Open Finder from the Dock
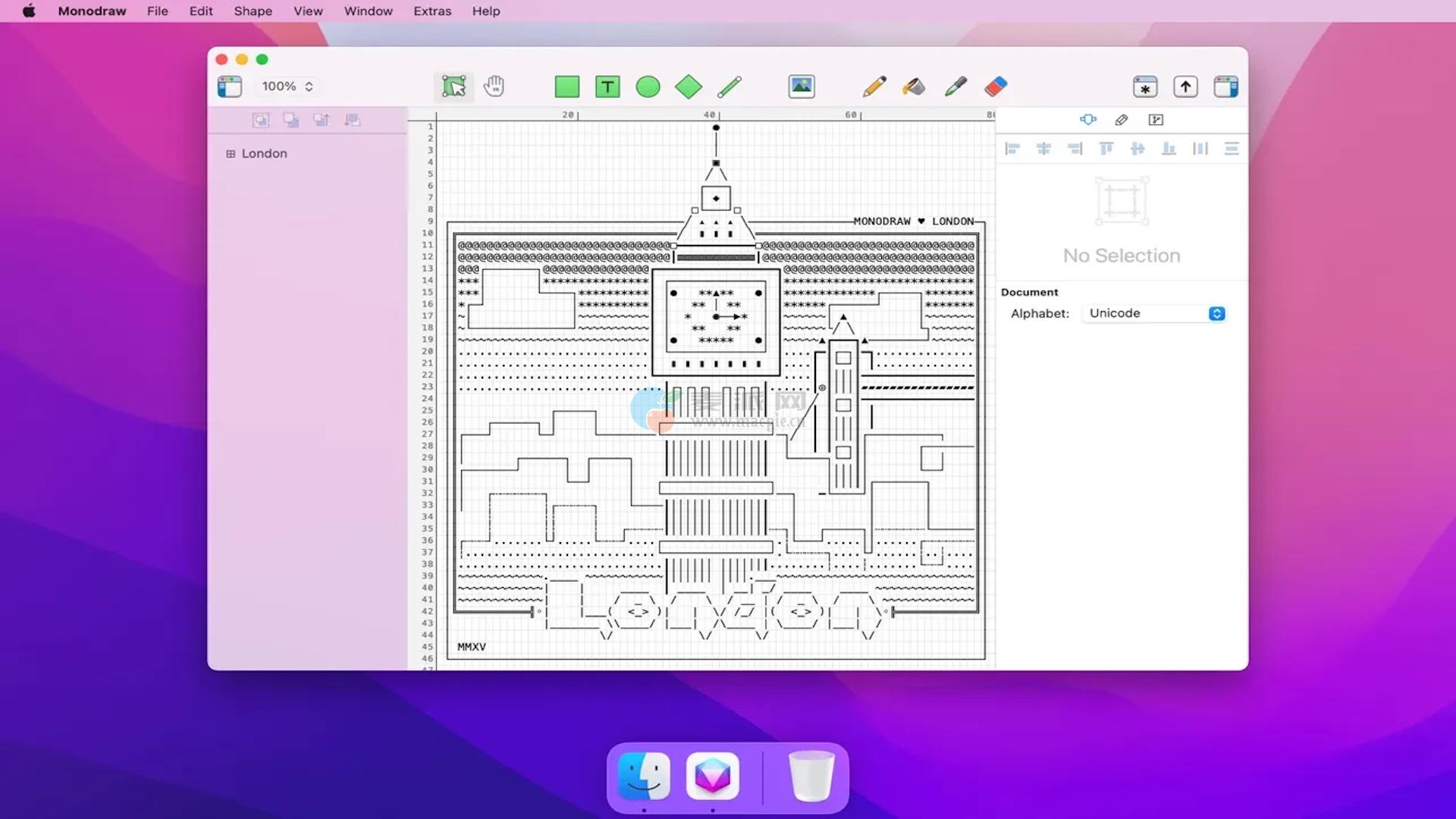Screen dimensions: 1456x819 click(644, 776)
